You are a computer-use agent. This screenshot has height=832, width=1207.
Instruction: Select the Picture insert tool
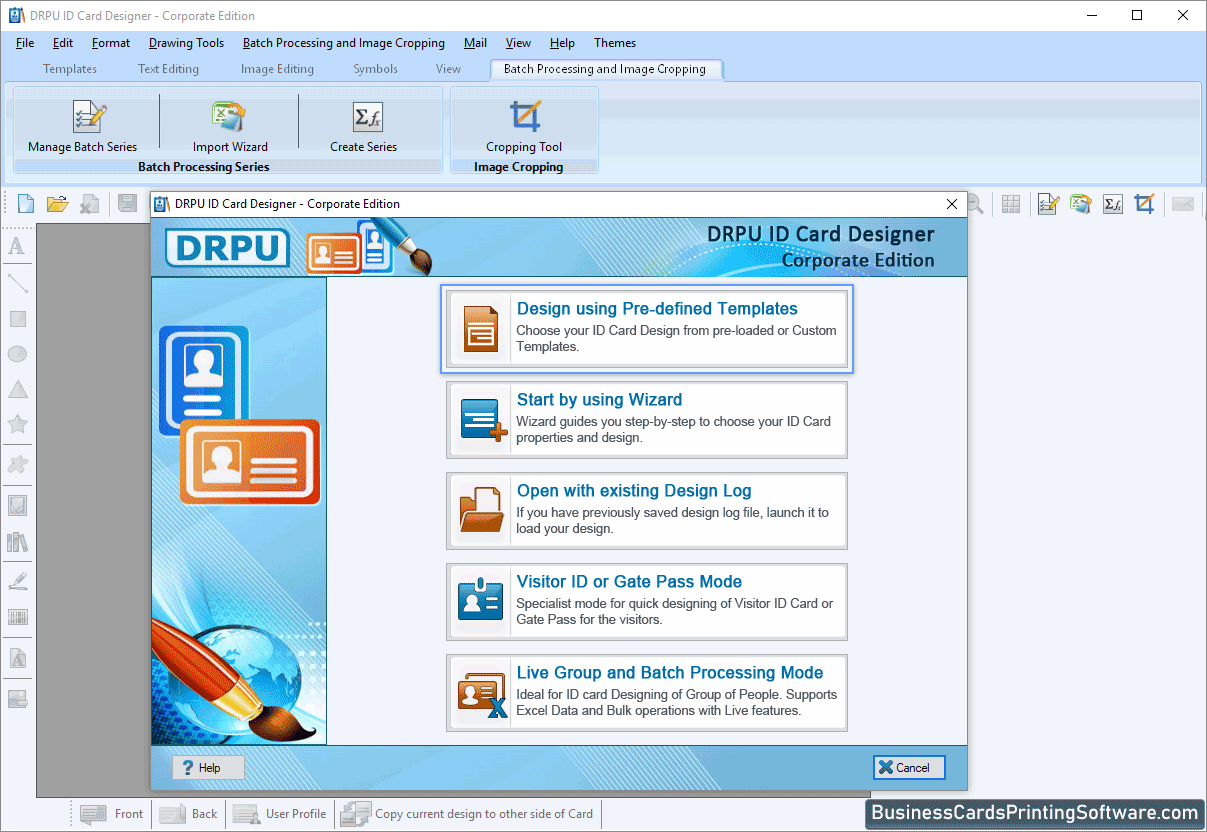(17, 506)
